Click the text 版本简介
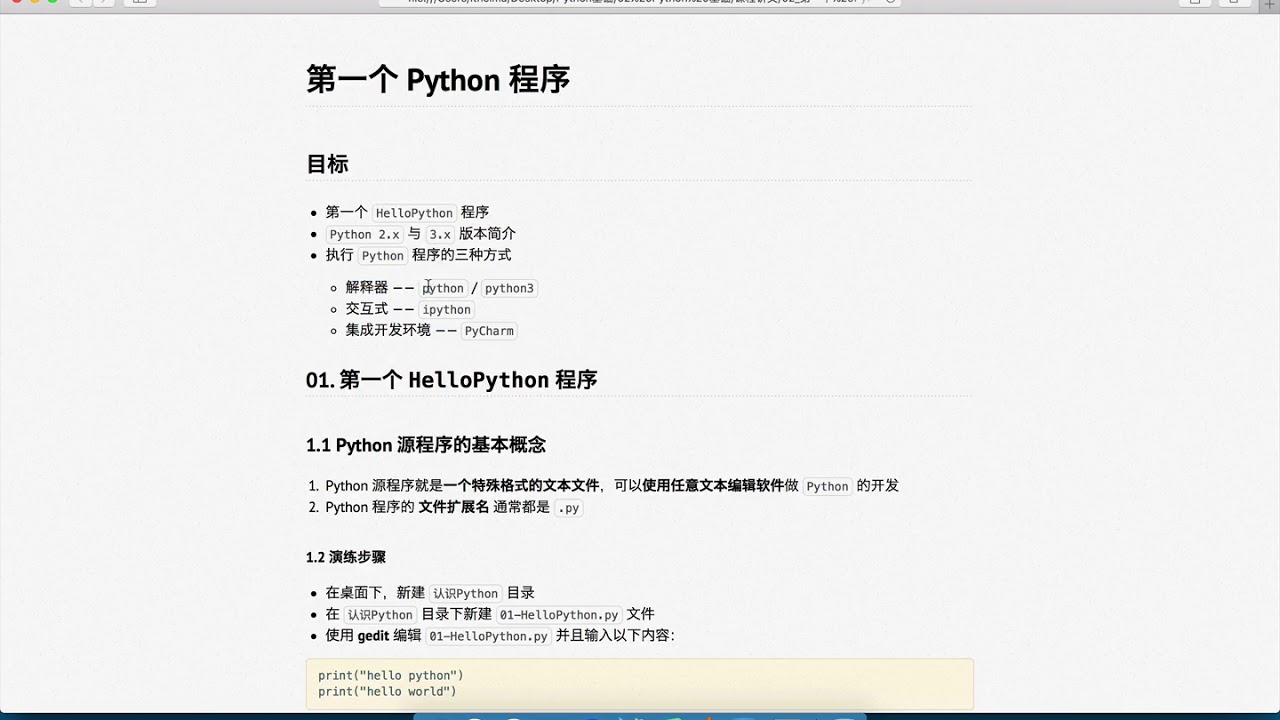This screenshot has height=720, width=1280. tap(488, 233)
